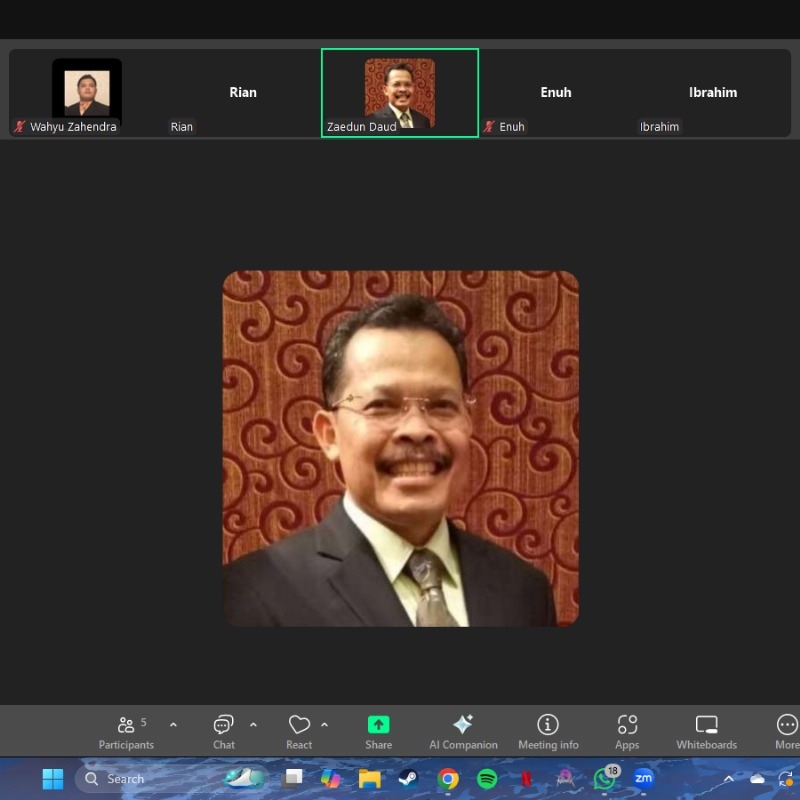Image resolution: width=800 pixels, height=800 pixels.
Task: Click the Zoom taskbar icon
Action: tap(643, 779)
